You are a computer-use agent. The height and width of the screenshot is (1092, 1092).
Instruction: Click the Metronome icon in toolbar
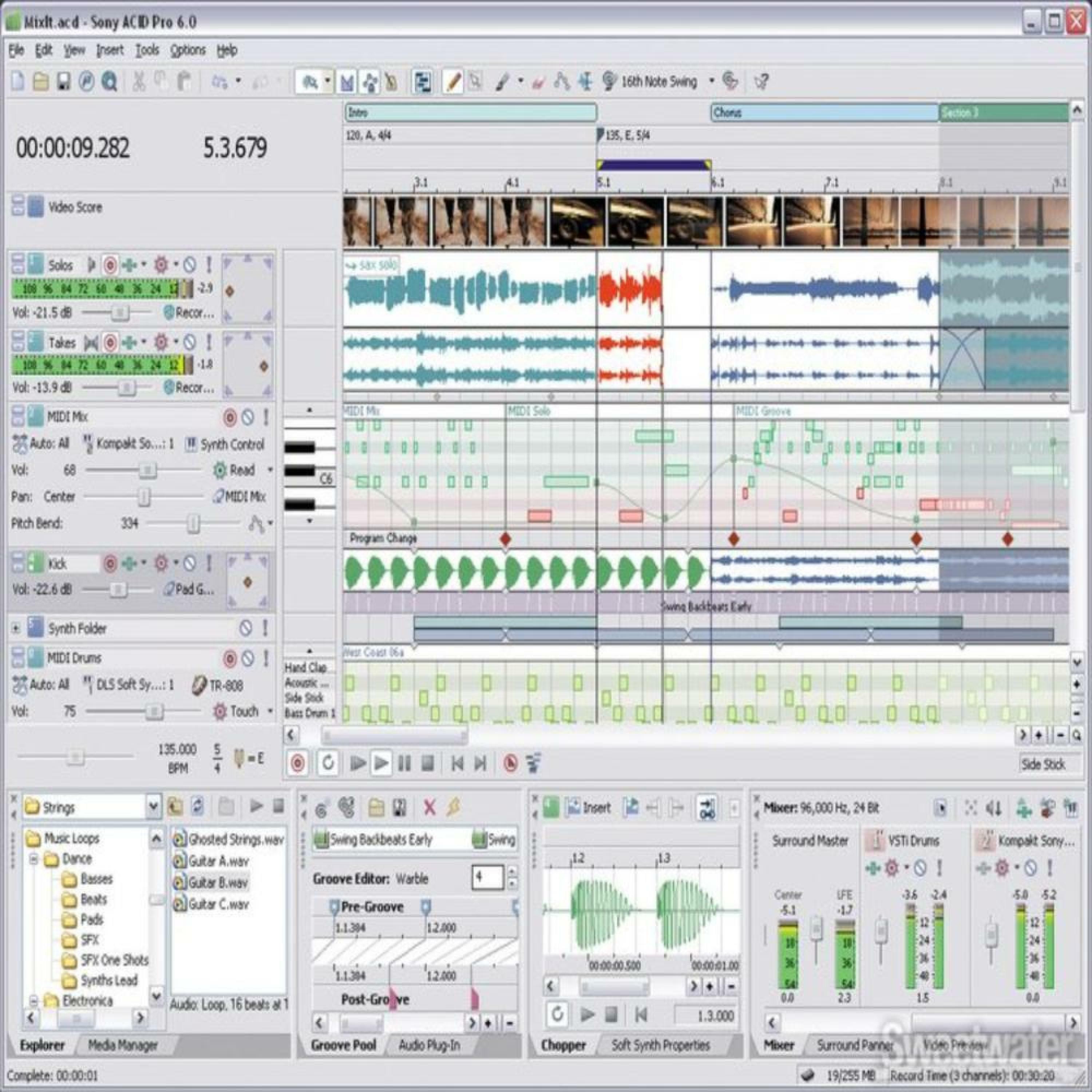click(391, 83)
